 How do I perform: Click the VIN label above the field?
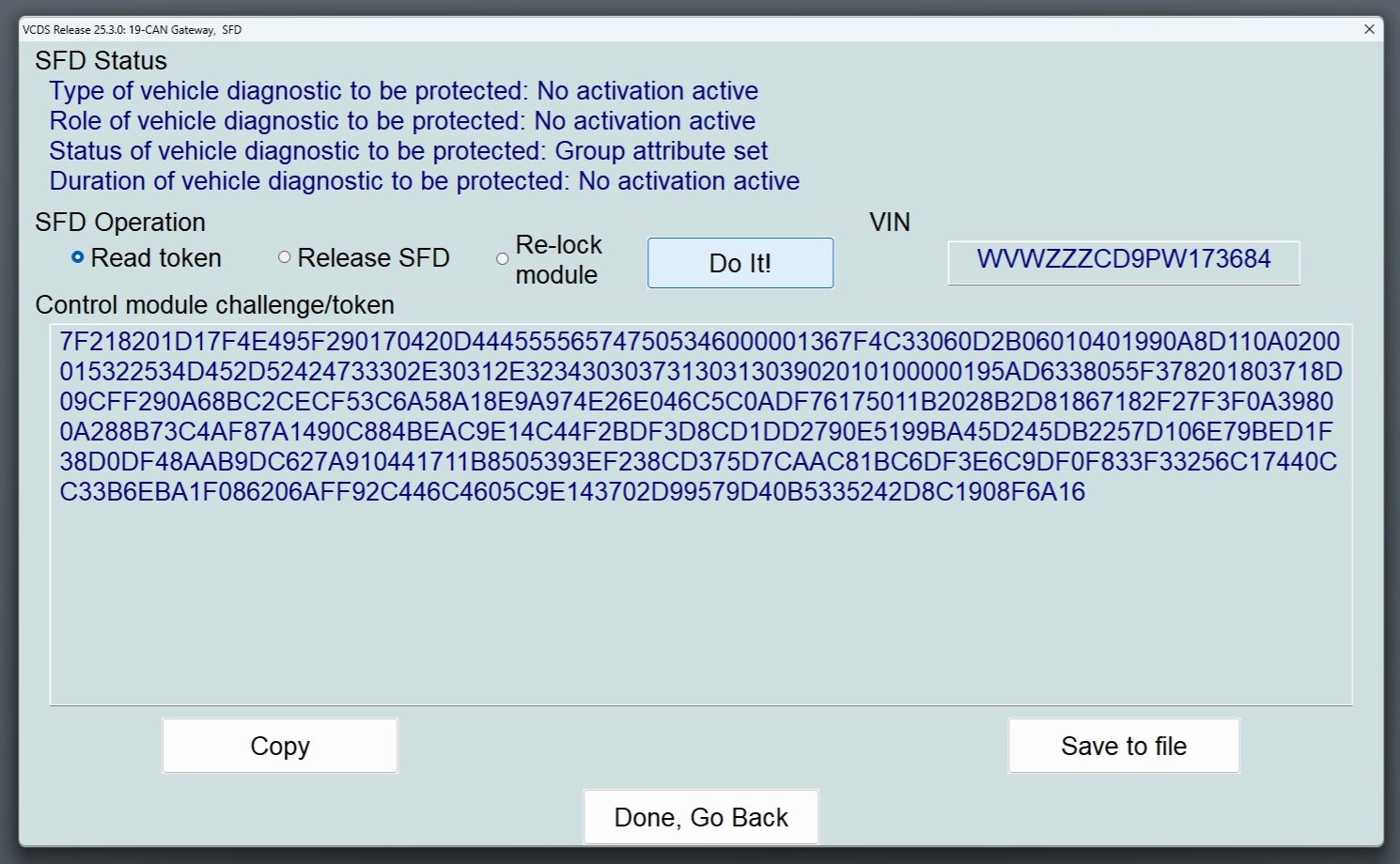[890, 223]
